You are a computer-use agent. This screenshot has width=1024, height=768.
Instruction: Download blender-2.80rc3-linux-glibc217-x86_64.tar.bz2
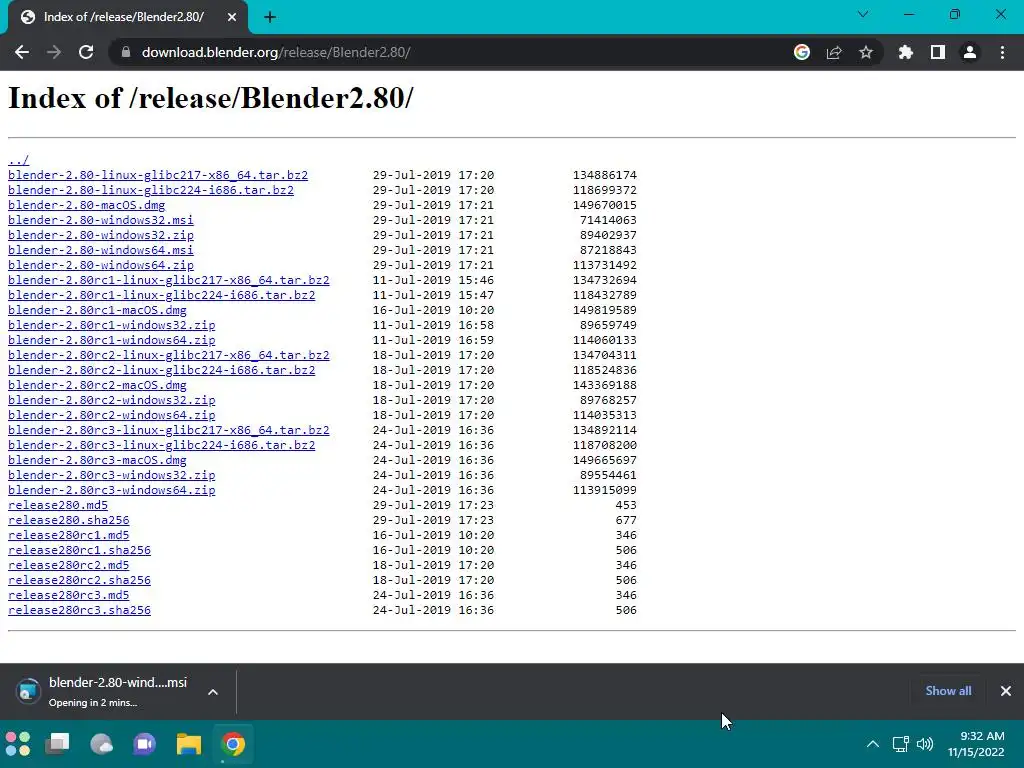(168, 430)
